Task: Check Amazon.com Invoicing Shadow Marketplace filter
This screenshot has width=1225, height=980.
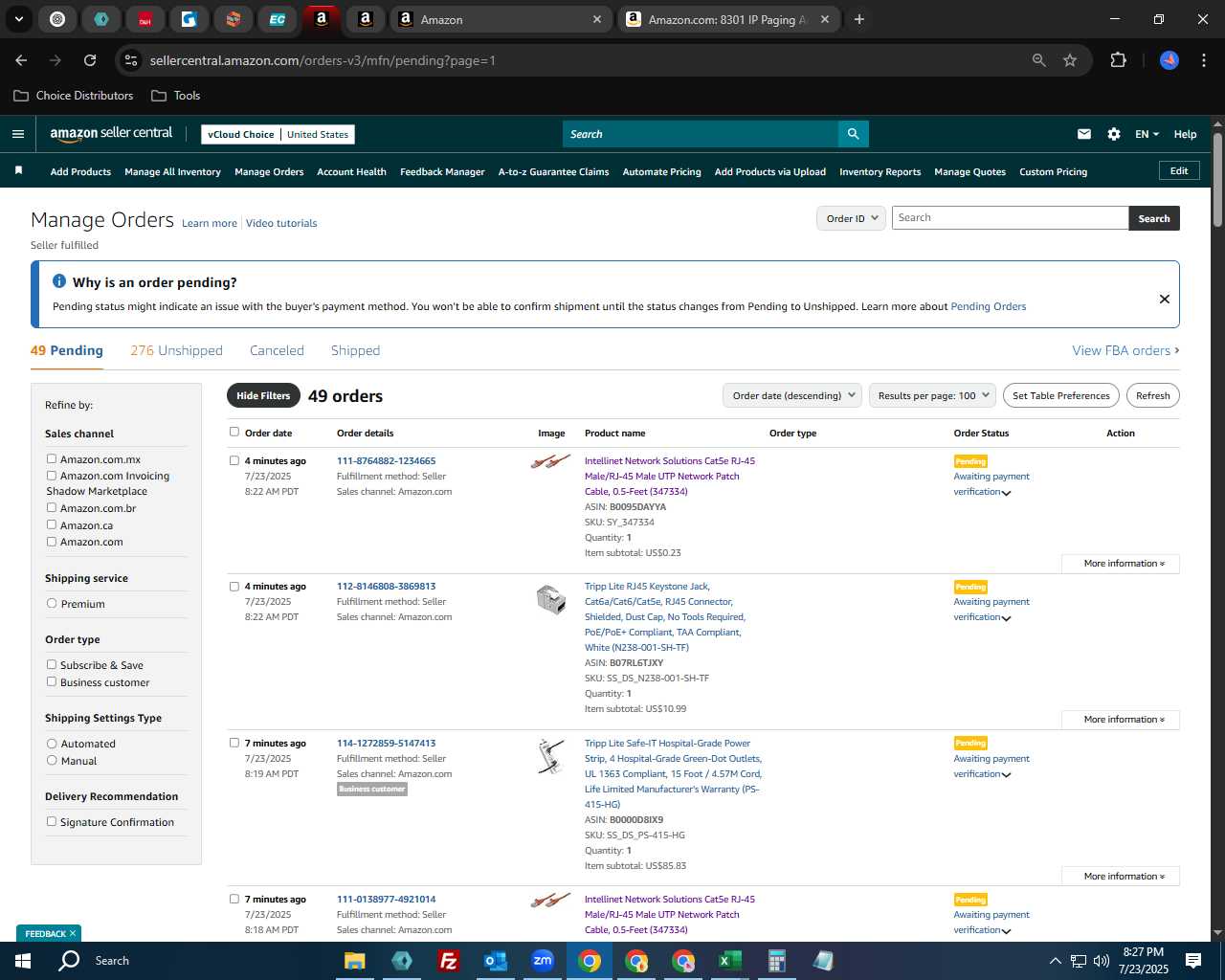Action: point(52,476)
